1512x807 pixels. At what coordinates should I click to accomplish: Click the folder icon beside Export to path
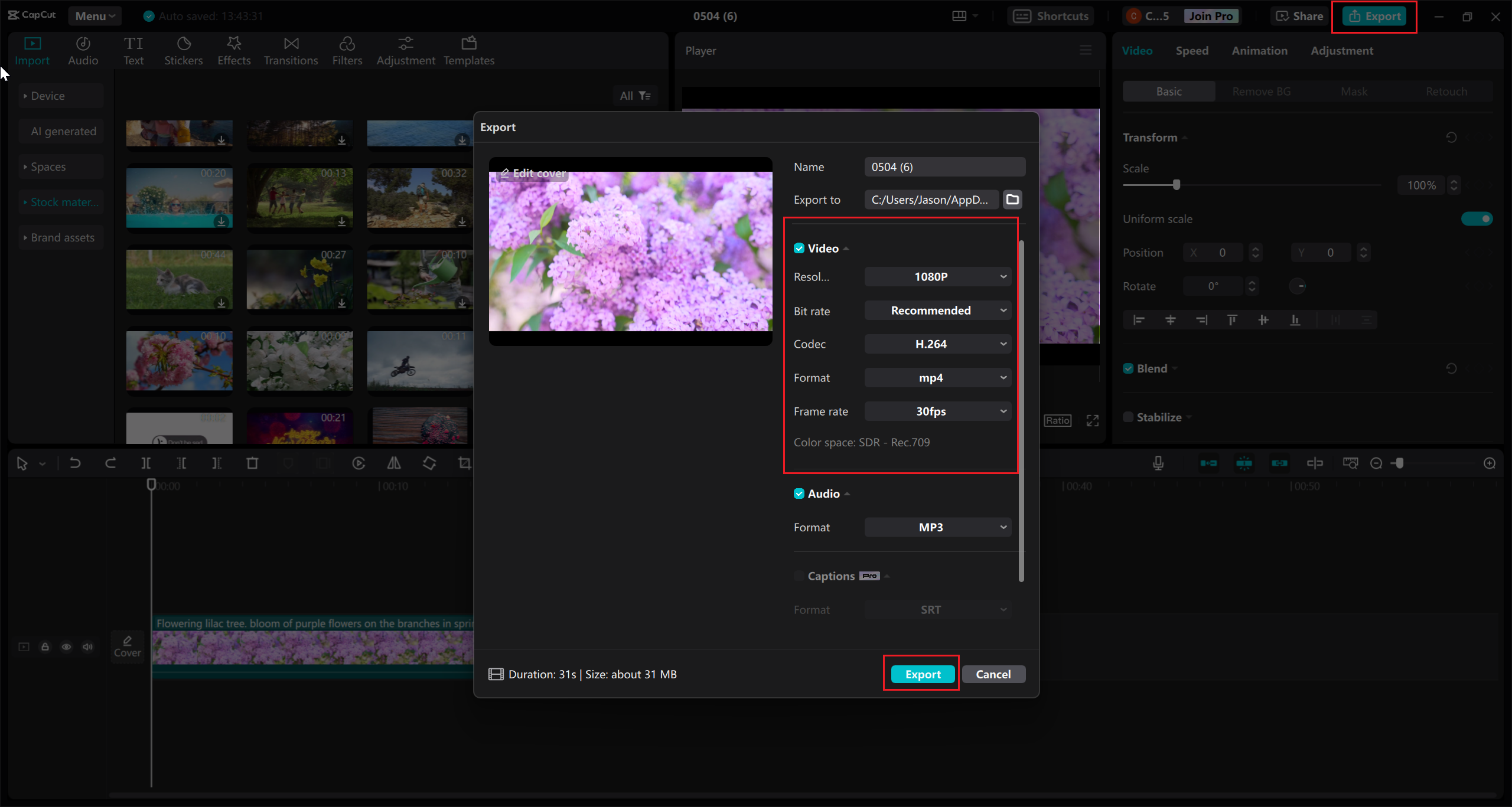pos(1012,200)
